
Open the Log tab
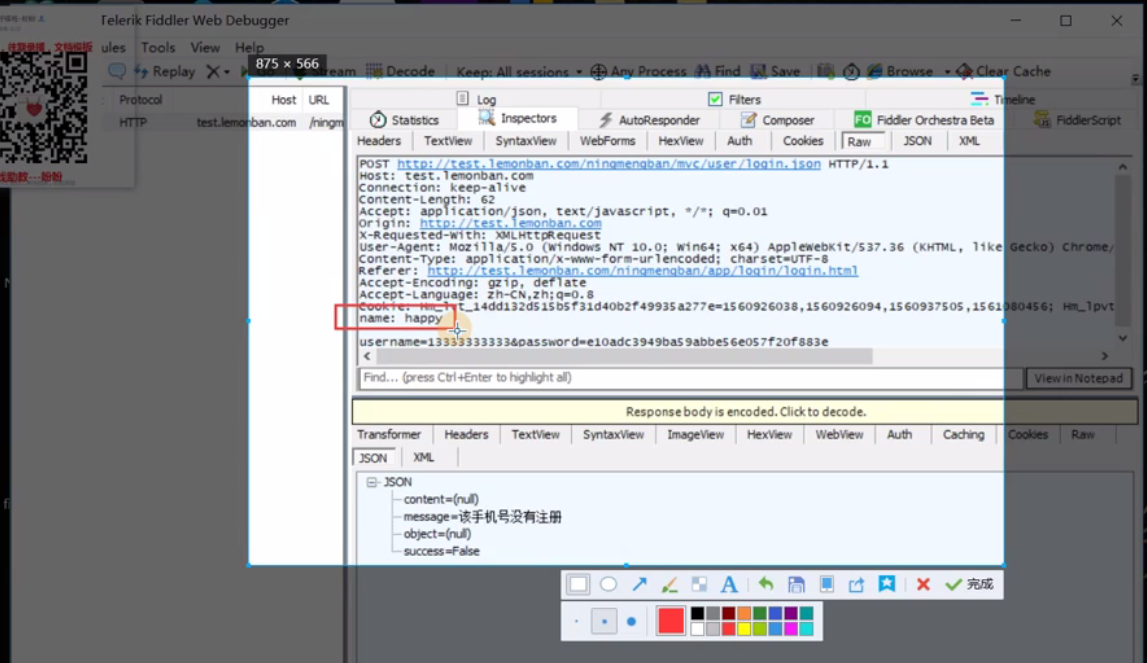(x=476, y=100)
